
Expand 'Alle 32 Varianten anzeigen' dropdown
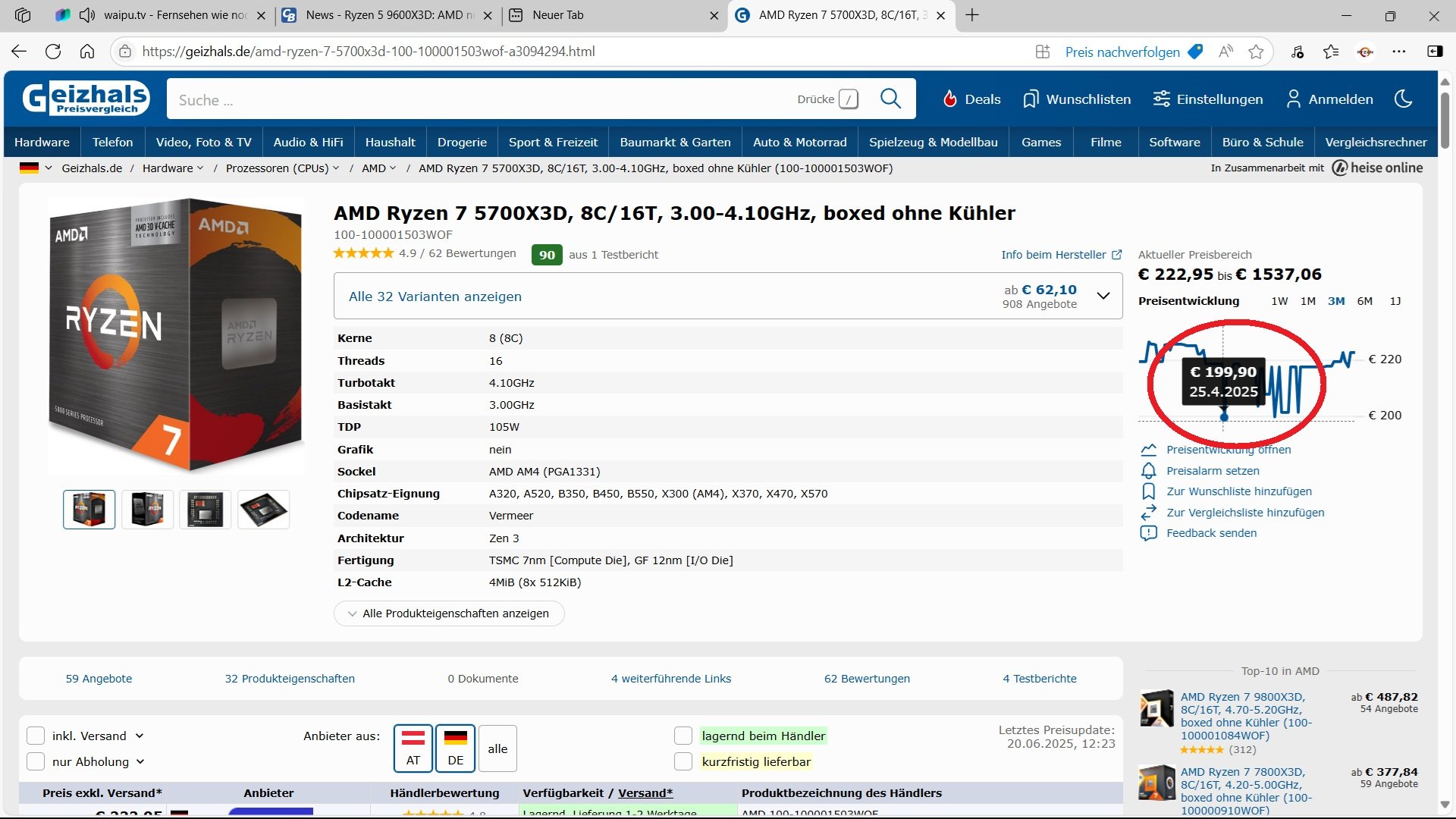(x=728, y=297)
